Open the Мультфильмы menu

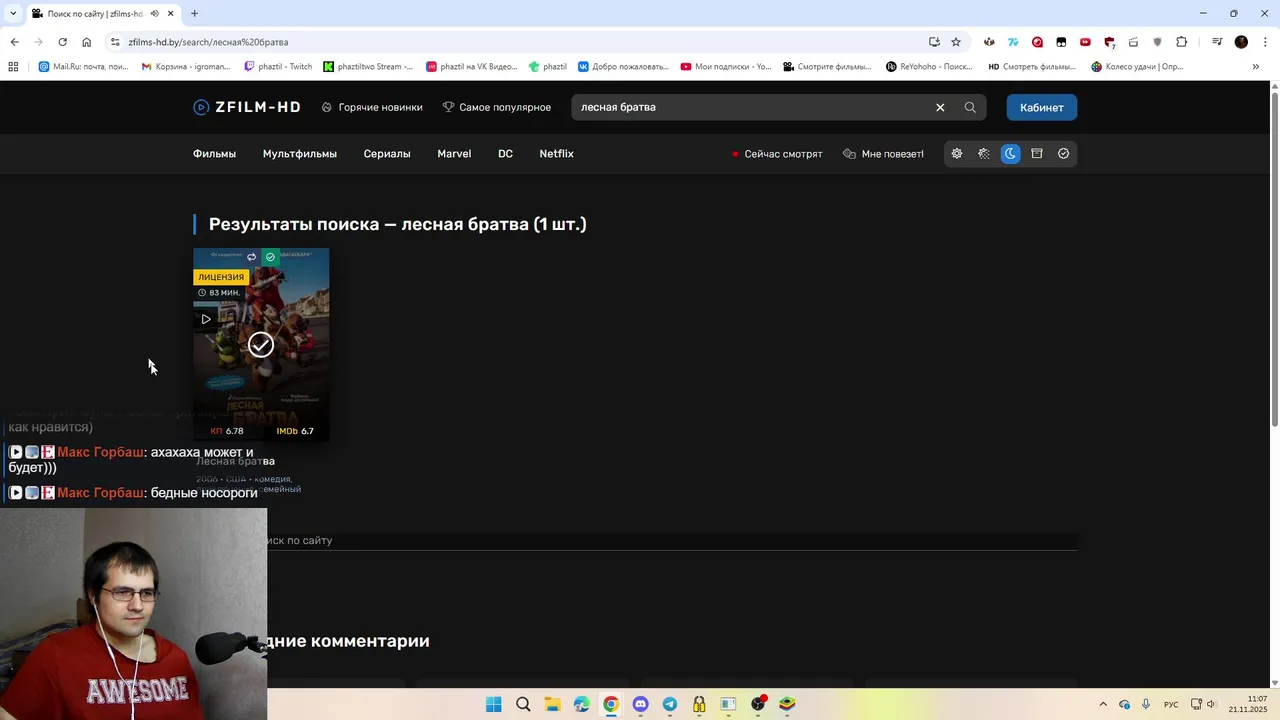tap(300, 154)
